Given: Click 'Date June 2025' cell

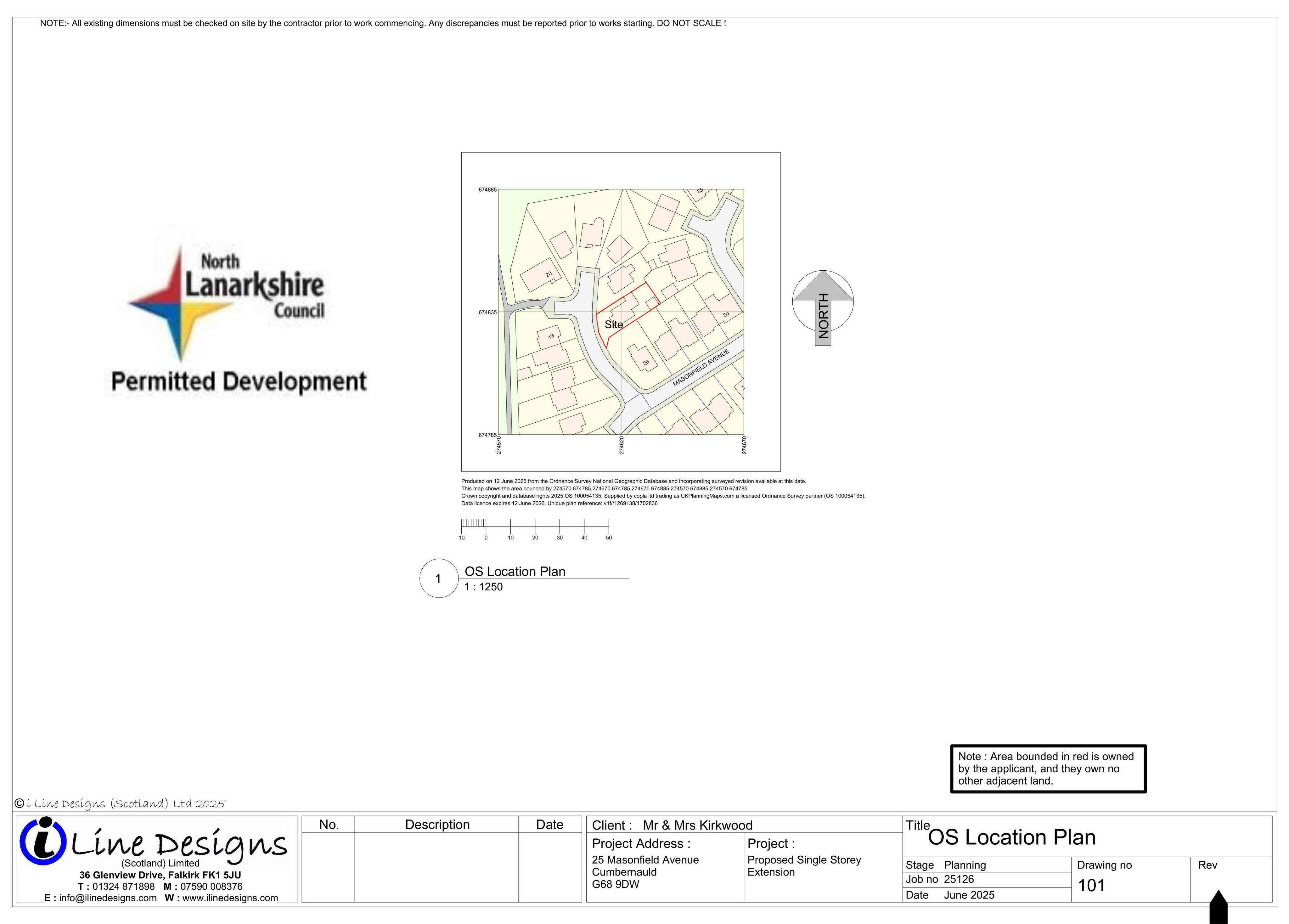Looking at the screenshot, I should pos(987,895).
